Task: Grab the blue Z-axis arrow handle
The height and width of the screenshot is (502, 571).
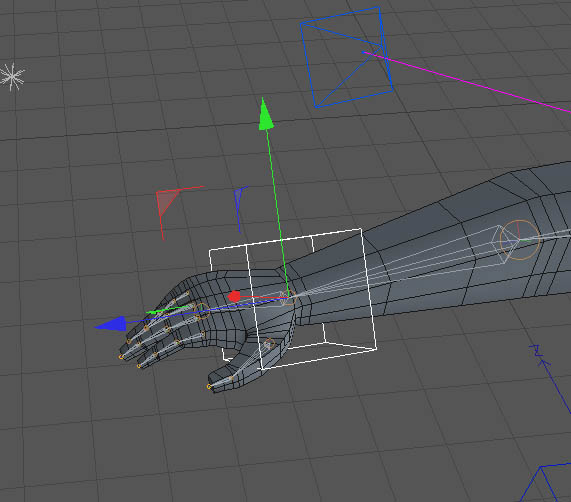Action: coord(111,324)
